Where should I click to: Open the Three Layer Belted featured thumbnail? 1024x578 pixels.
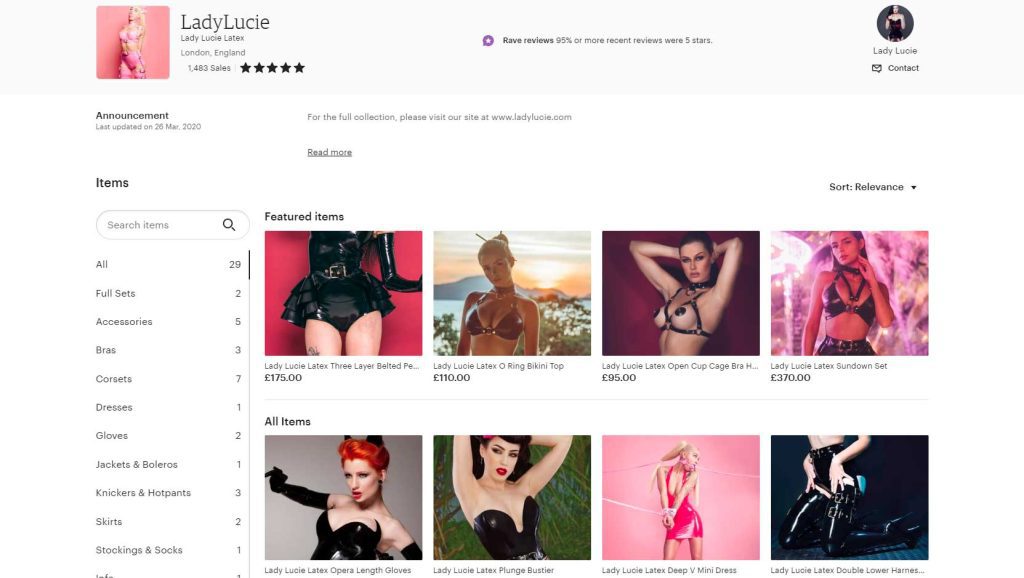pyautogui.click(x=344, y=293)
